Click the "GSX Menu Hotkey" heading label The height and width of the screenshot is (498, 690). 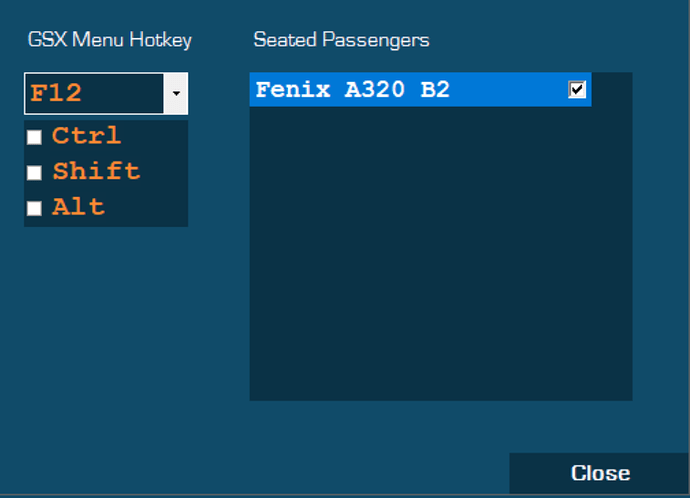coord(109,40)
